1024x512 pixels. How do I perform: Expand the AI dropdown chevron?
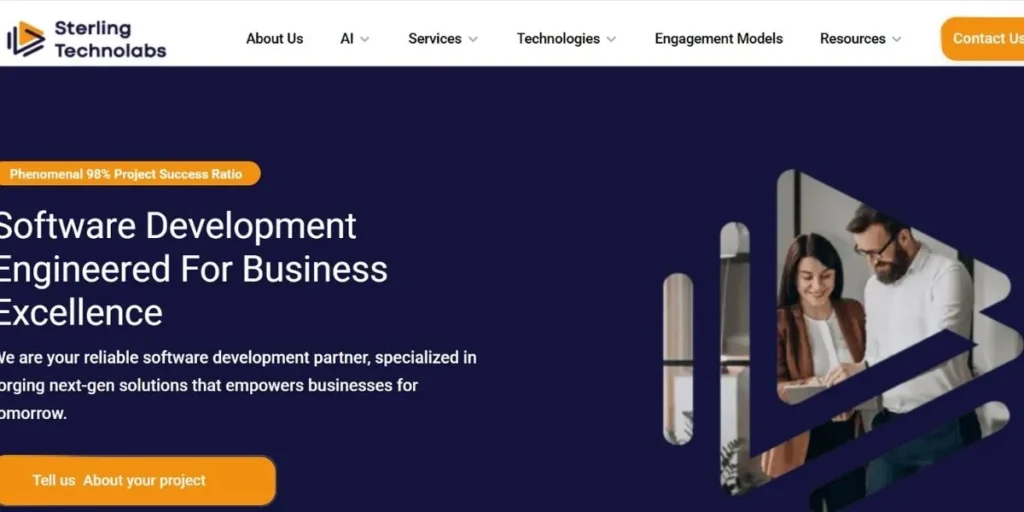(364, 39)
